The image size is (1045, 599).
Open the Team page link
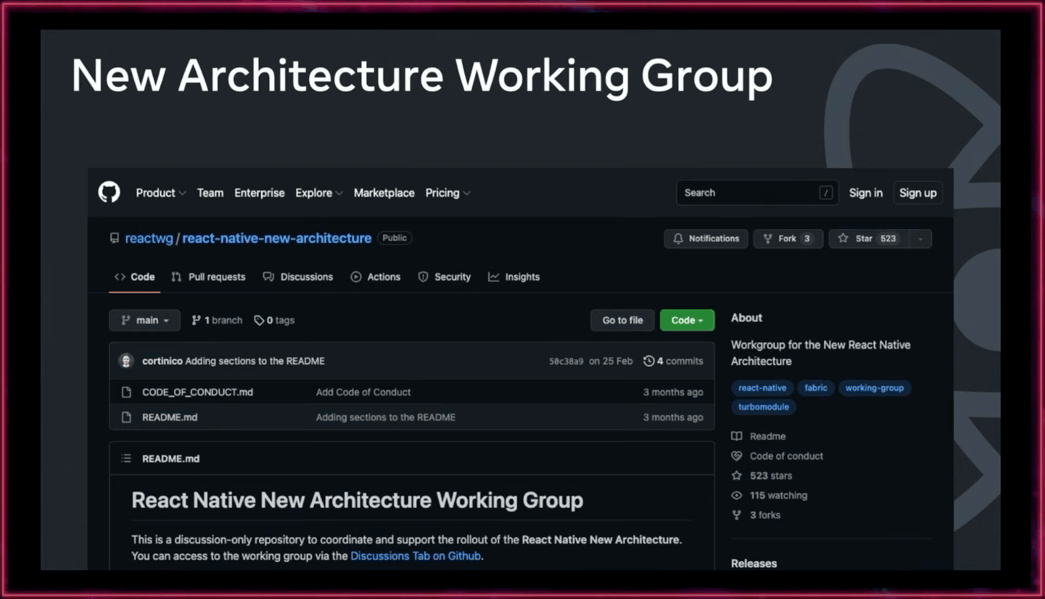pyautogui.click(x=210, y=193)
